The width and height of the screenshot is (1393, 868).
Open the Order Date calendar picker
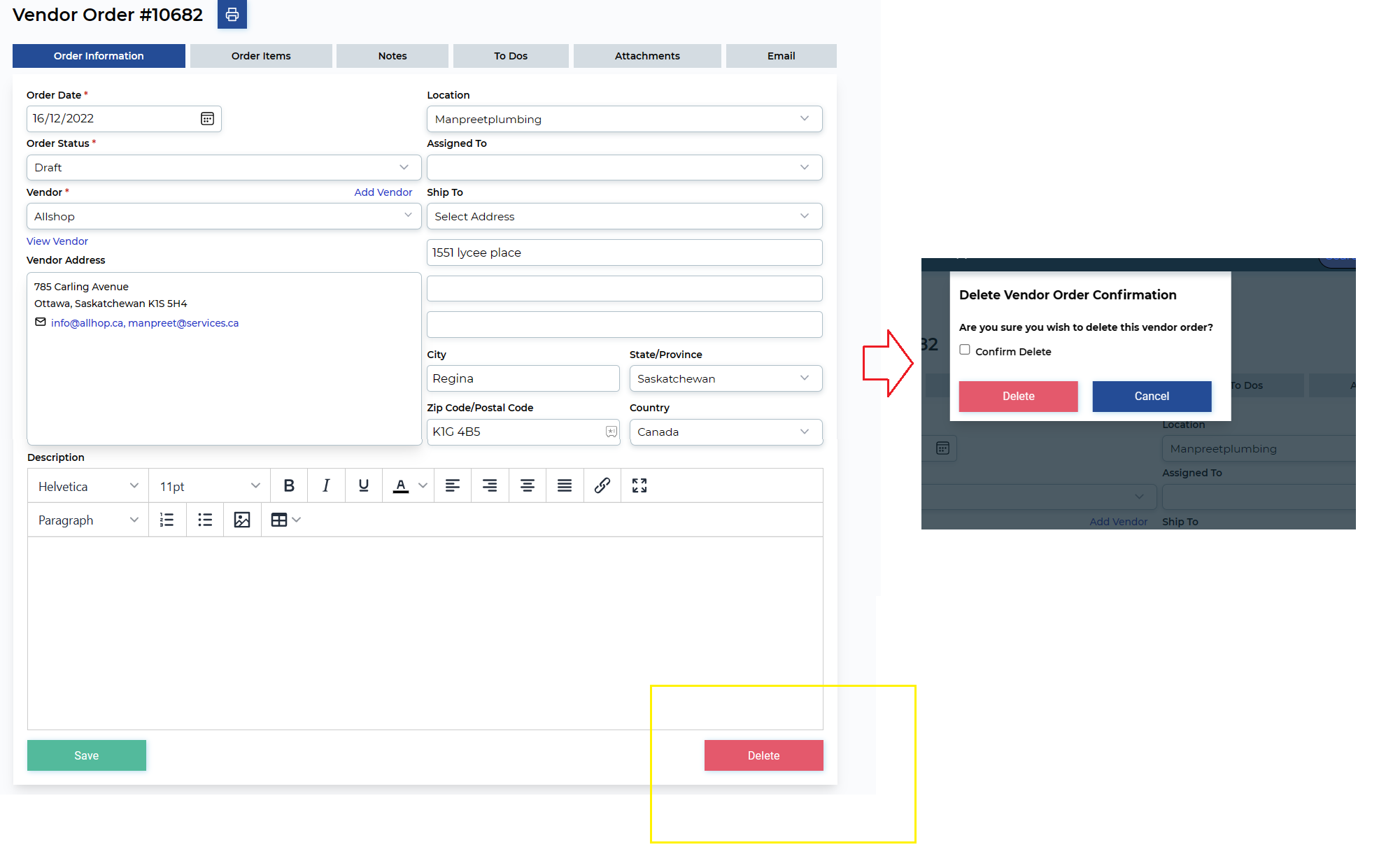pos(207,119)
